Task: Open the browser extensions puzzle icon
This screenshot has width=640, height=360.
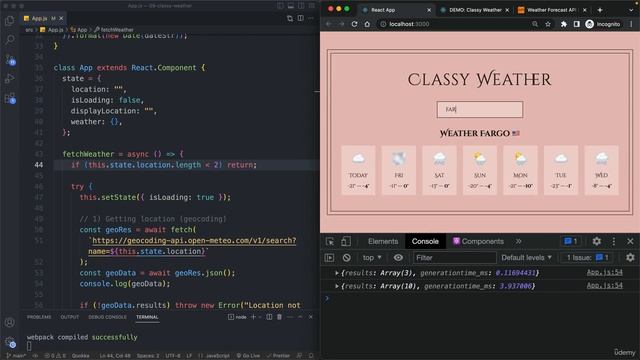Action: click(x=564, y=24)
